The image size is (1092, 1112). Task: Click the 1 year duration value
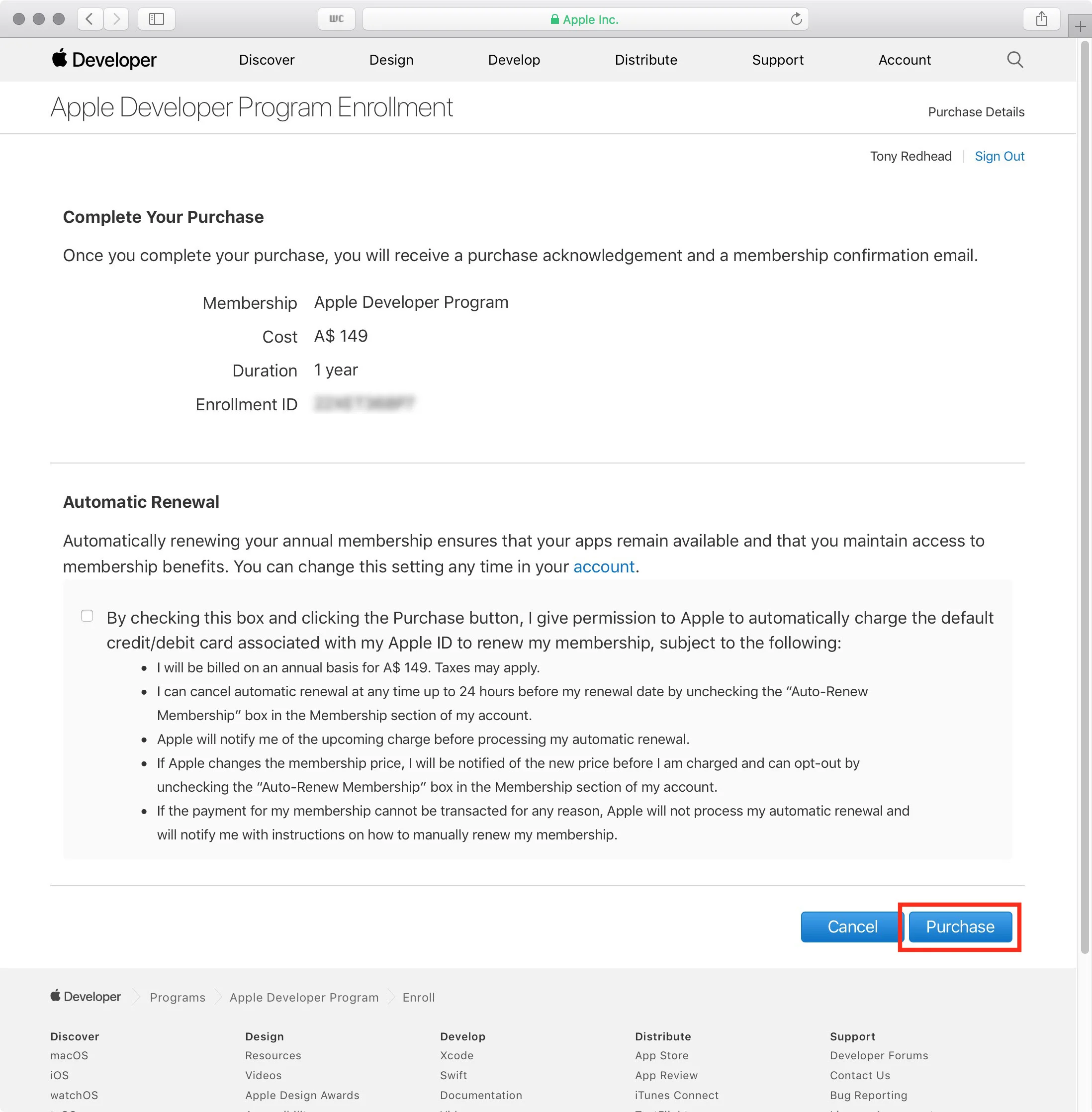(336, 370)
